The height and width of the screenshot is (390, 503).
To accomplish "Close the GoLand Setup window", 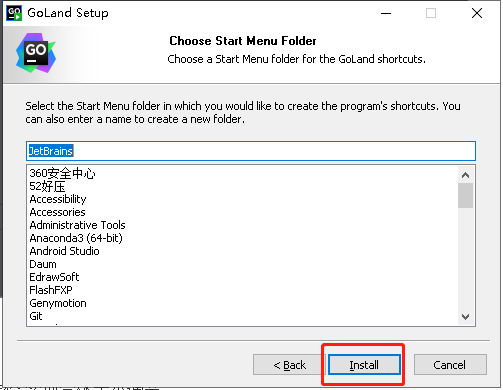I will point(477,13).
